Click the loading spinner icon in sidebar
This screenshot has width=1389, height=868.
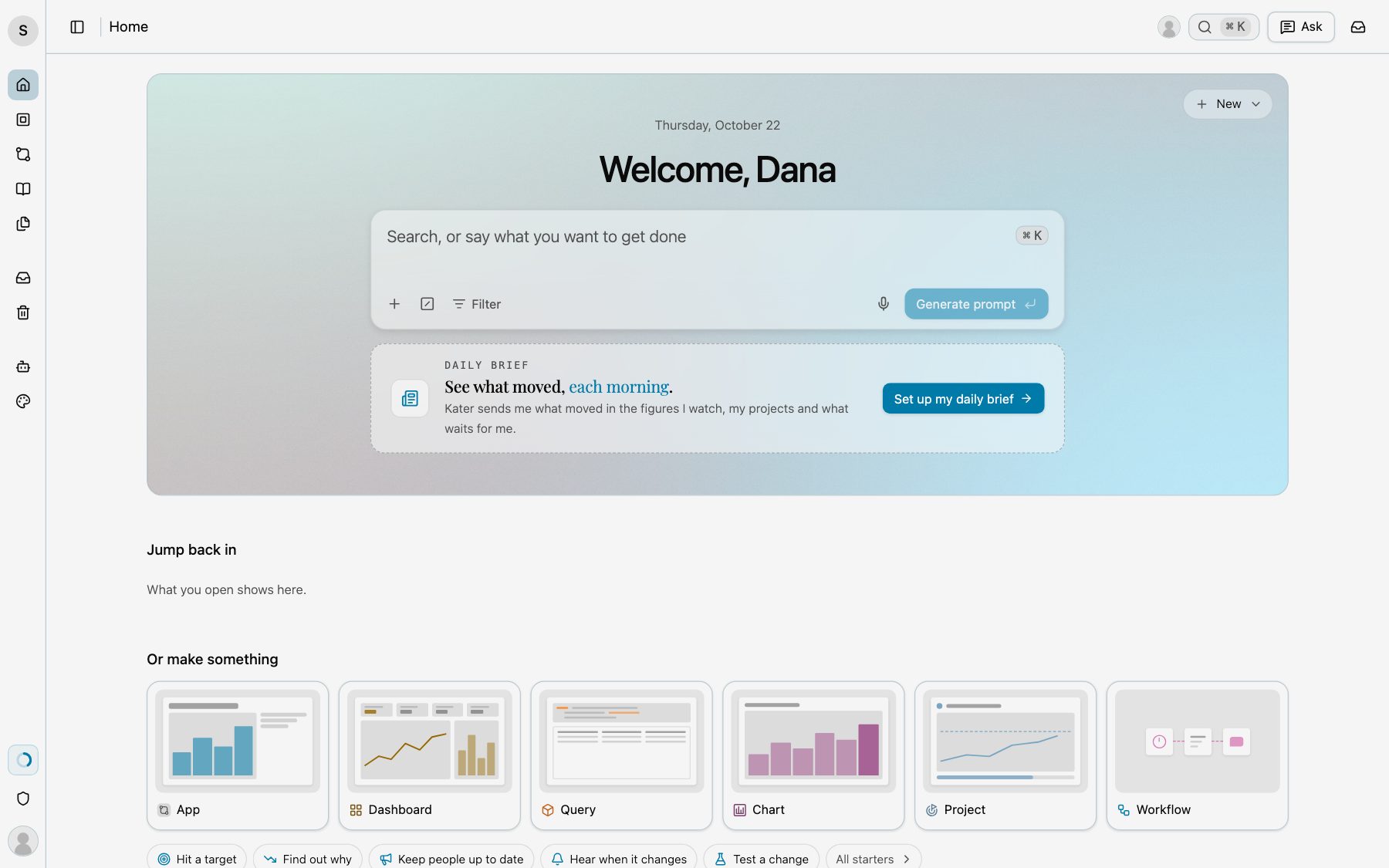(23, 760)
